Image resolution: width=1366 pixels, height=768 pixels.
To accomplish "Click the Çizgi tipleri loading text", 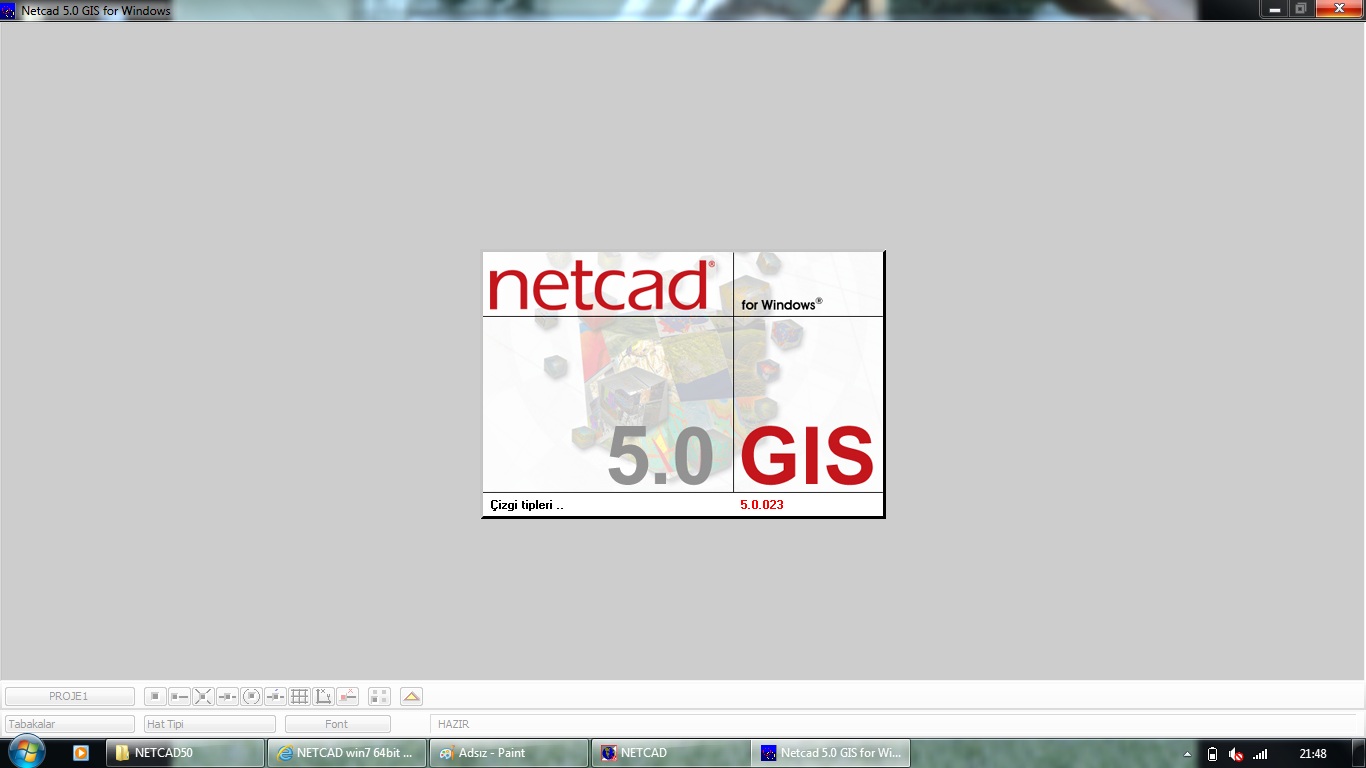I will pyautogui.click(x=527, y=505).
